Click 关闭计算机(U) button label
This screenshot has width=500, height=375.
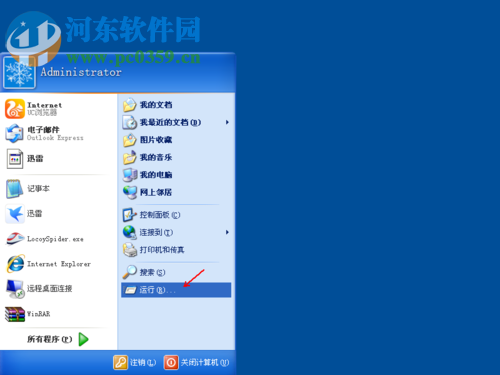(205, 362)
